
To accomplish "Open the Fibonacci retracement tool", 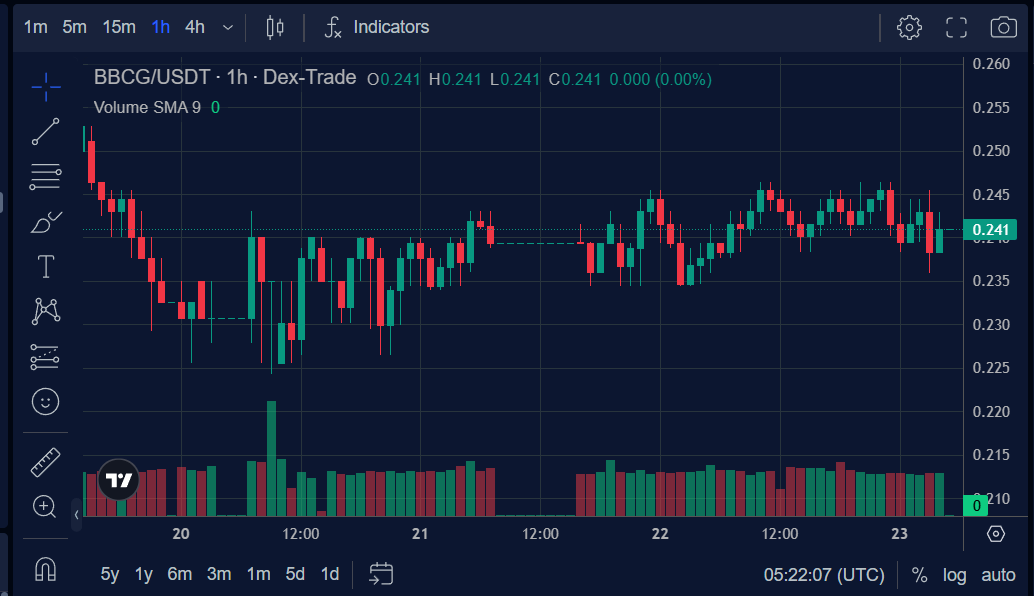I will [46, 177].
